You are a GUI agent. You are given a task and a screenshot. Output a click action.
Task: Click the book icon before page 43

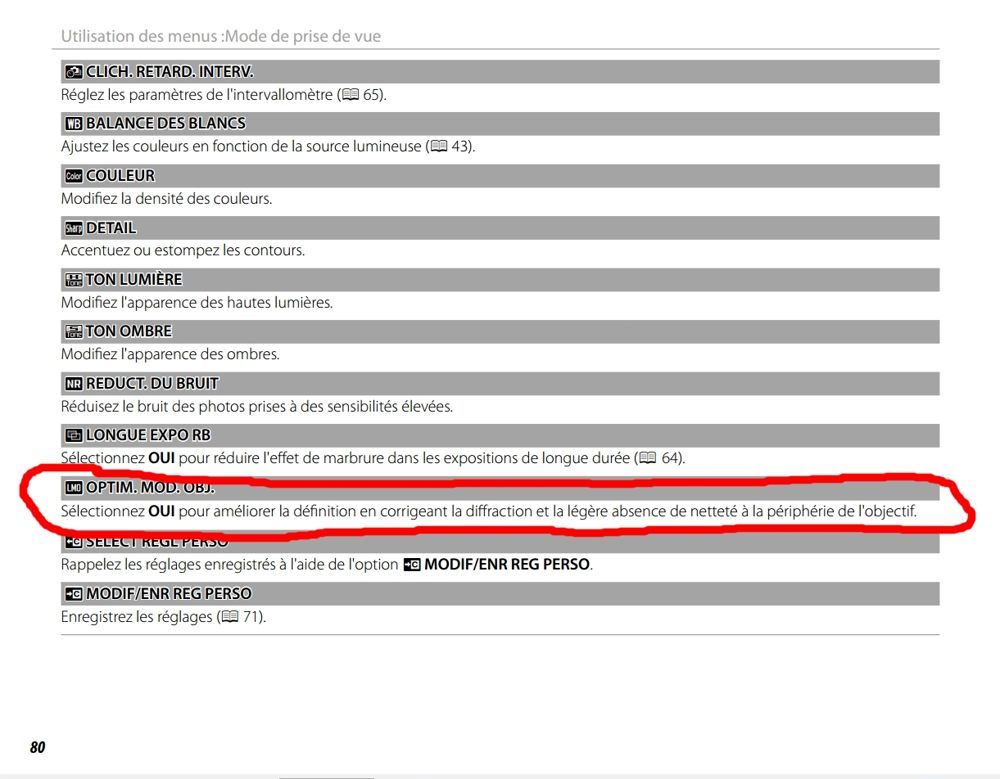[x=439, y=147]
